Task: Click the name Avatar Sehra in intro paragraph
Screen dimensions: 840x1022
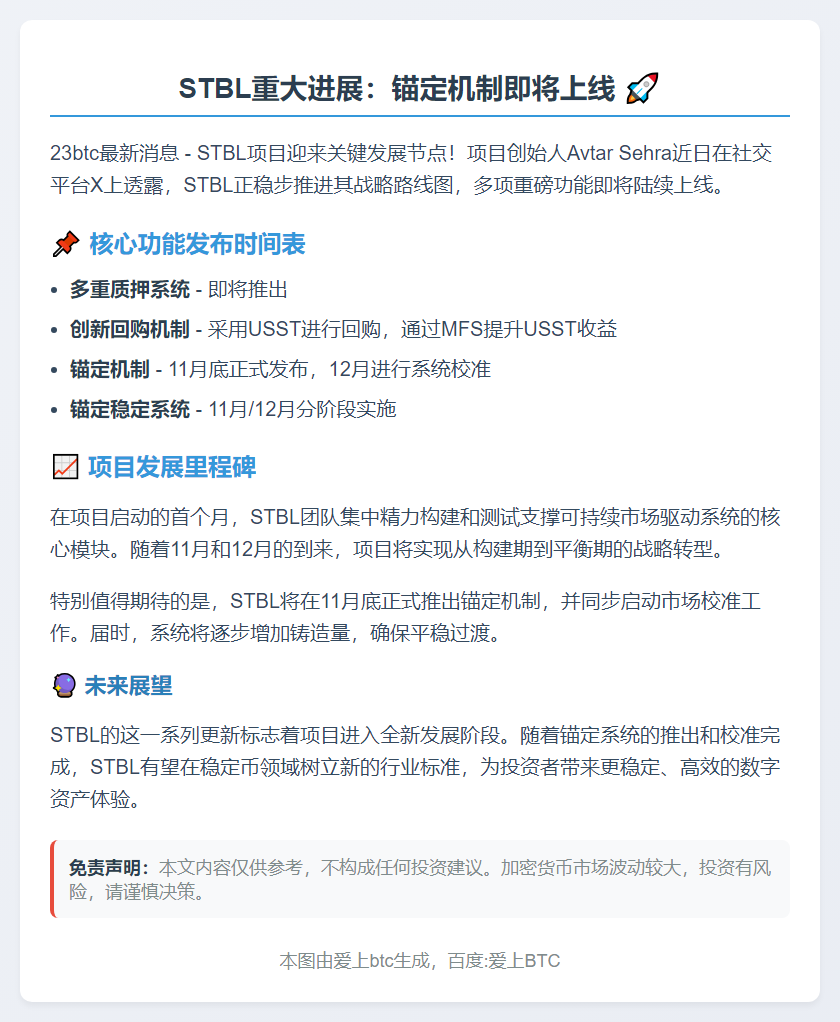Action: [619, 153]
